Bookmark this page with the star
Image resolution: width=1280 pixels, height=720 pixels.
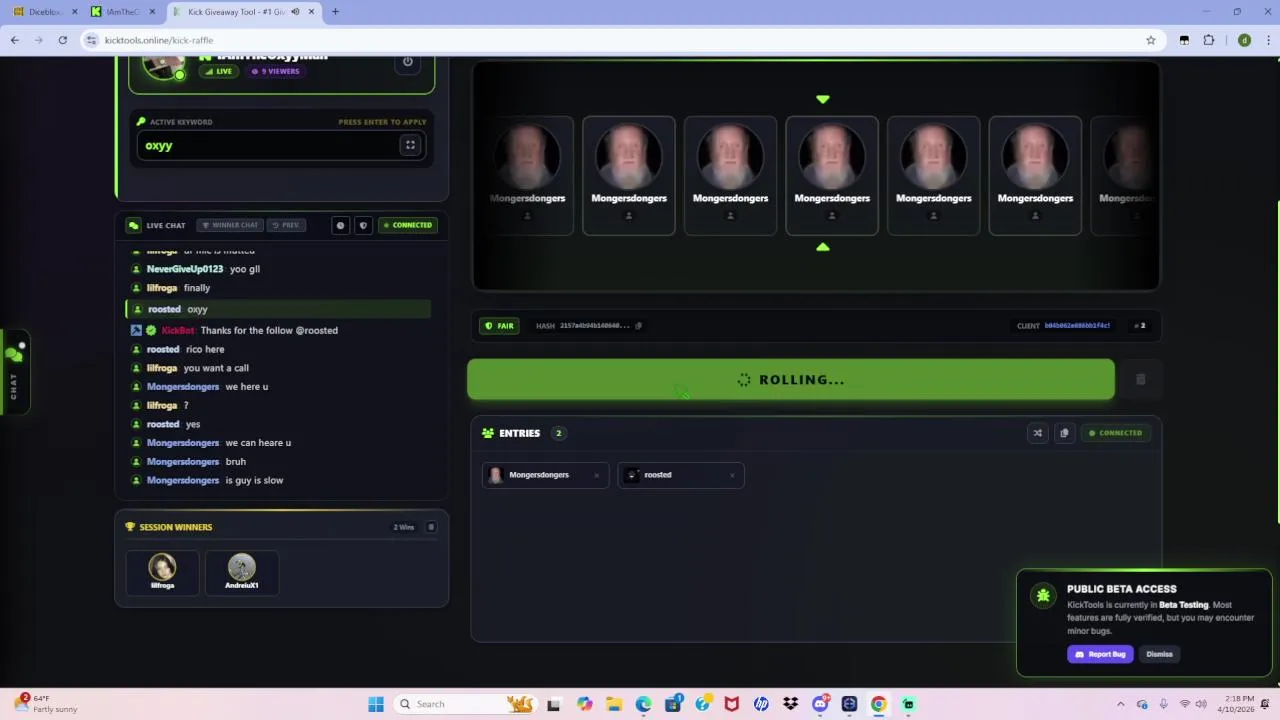click(x=1151, y=40)
